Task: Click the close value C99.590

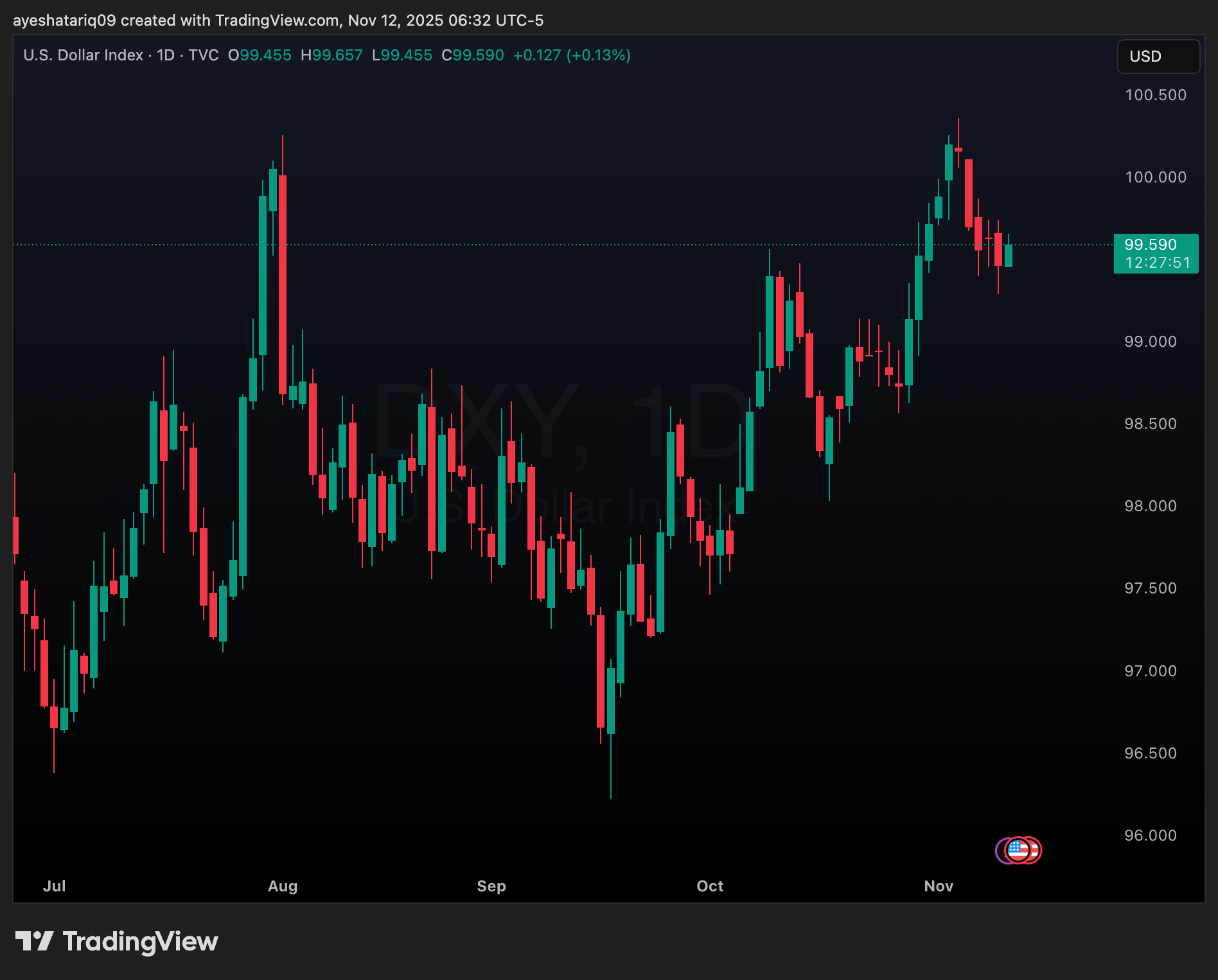Action: (x=473, y=55)
